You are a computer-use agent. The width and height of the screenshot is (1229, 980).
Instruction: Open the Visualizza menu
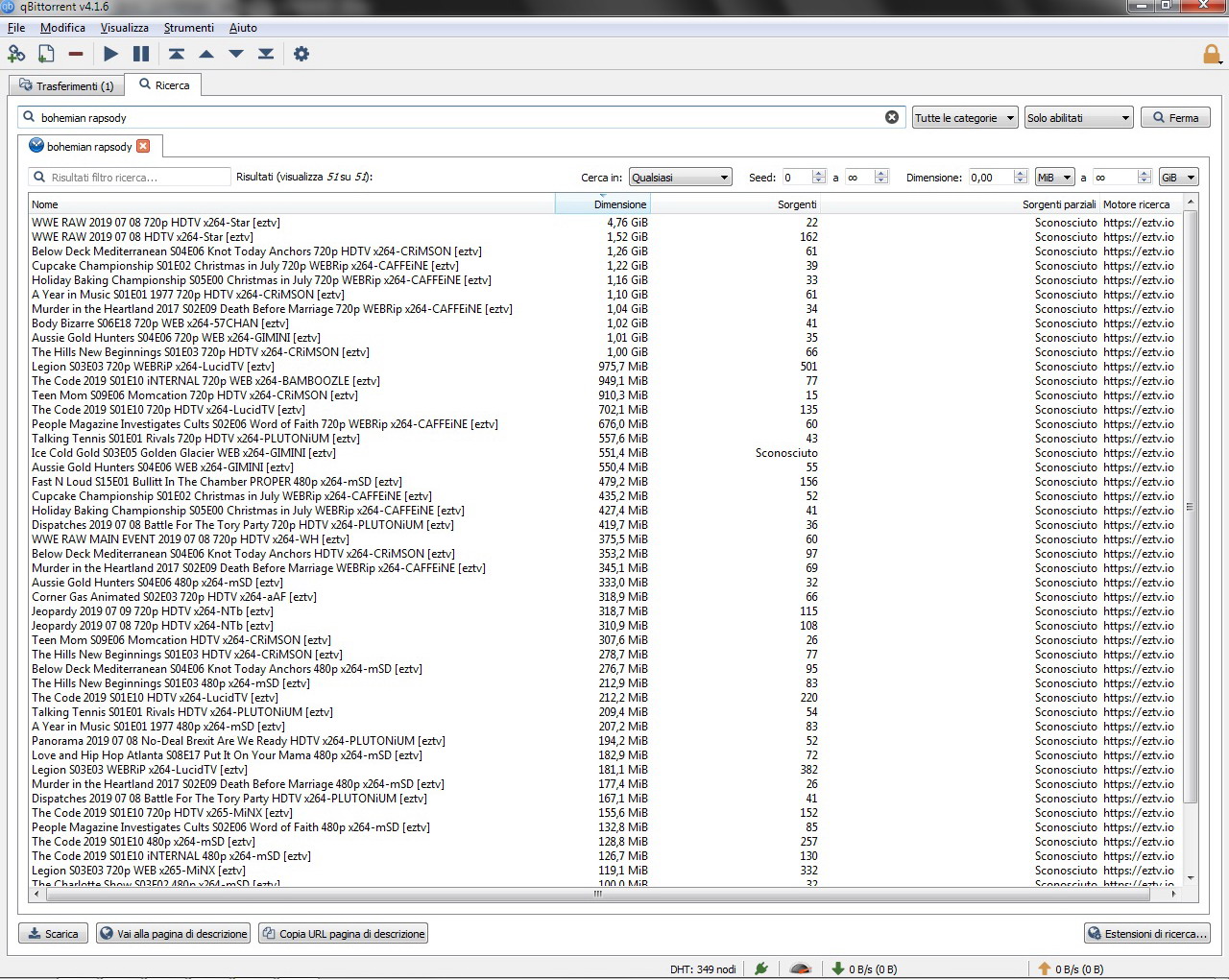[x=125, y=28]
